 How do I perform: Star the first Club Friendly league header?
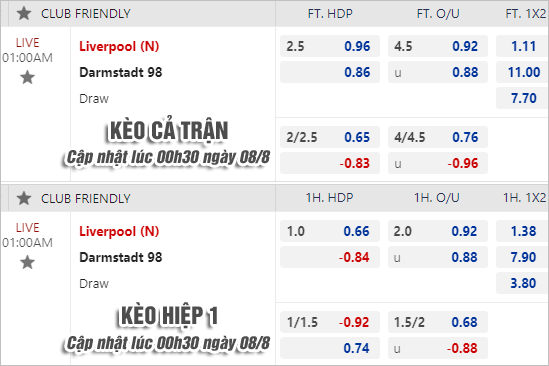[x=24, y=14]
